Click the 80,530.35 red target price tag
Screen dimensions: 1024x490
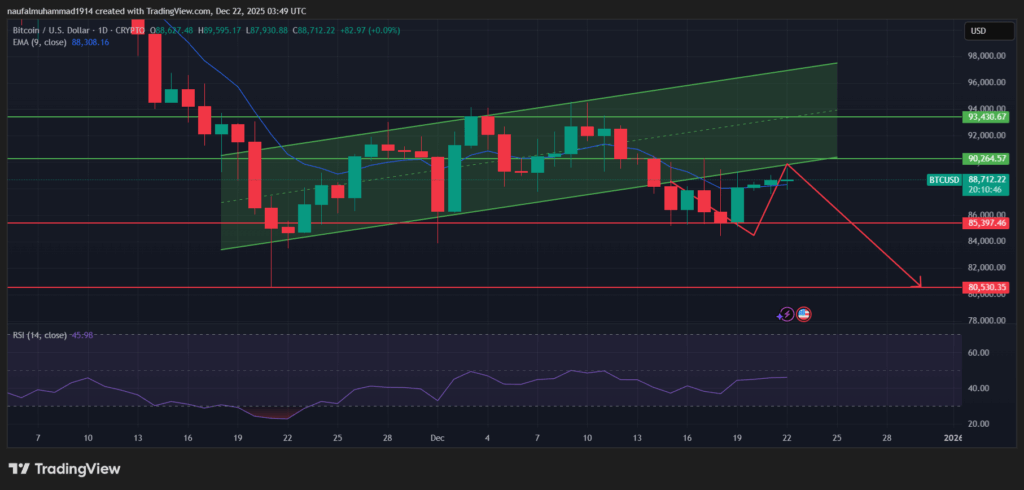click(x=984, y=288)
